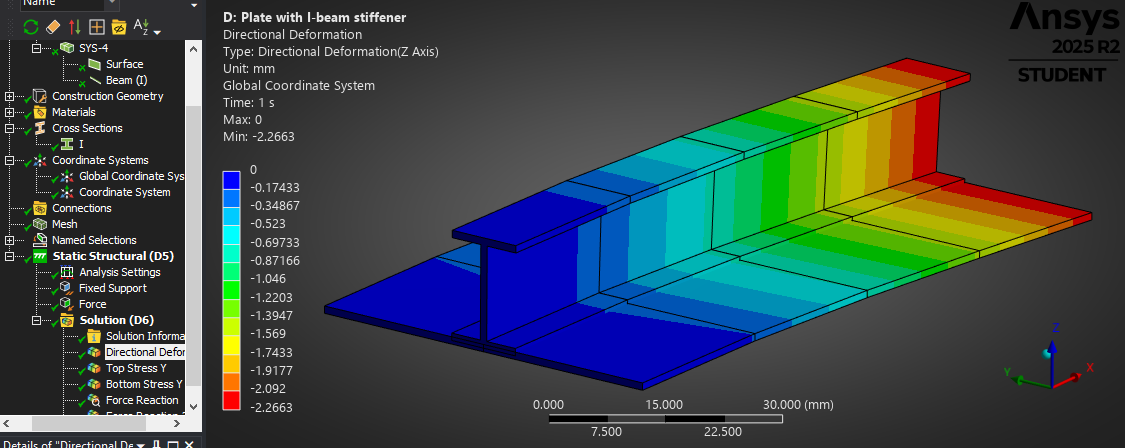1125x448 pixels.
Task: Expand the Construction Geometry node
Action: point(9,96)
